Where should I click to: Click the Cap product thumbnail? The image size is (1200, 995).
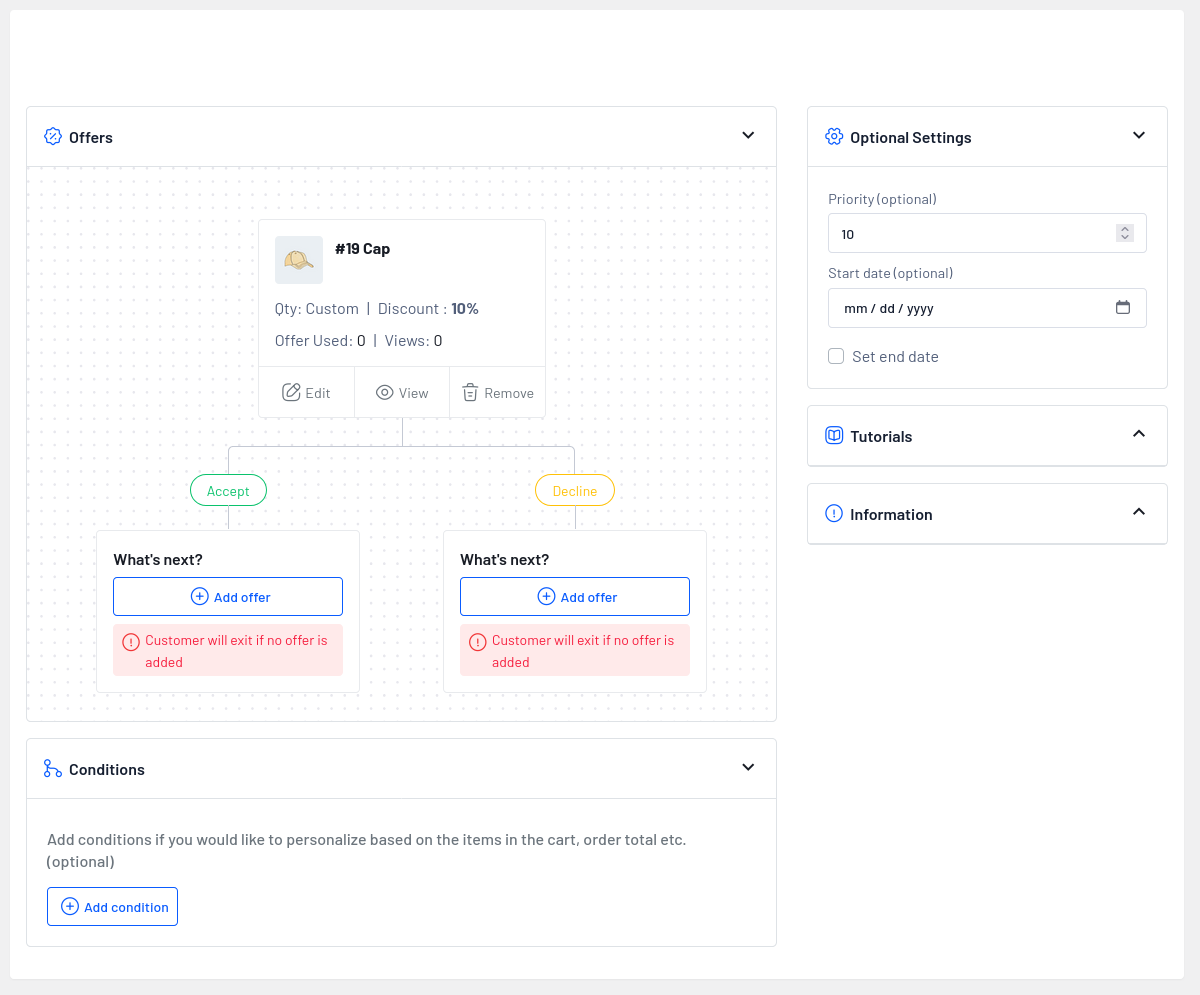tap(299, 260)
